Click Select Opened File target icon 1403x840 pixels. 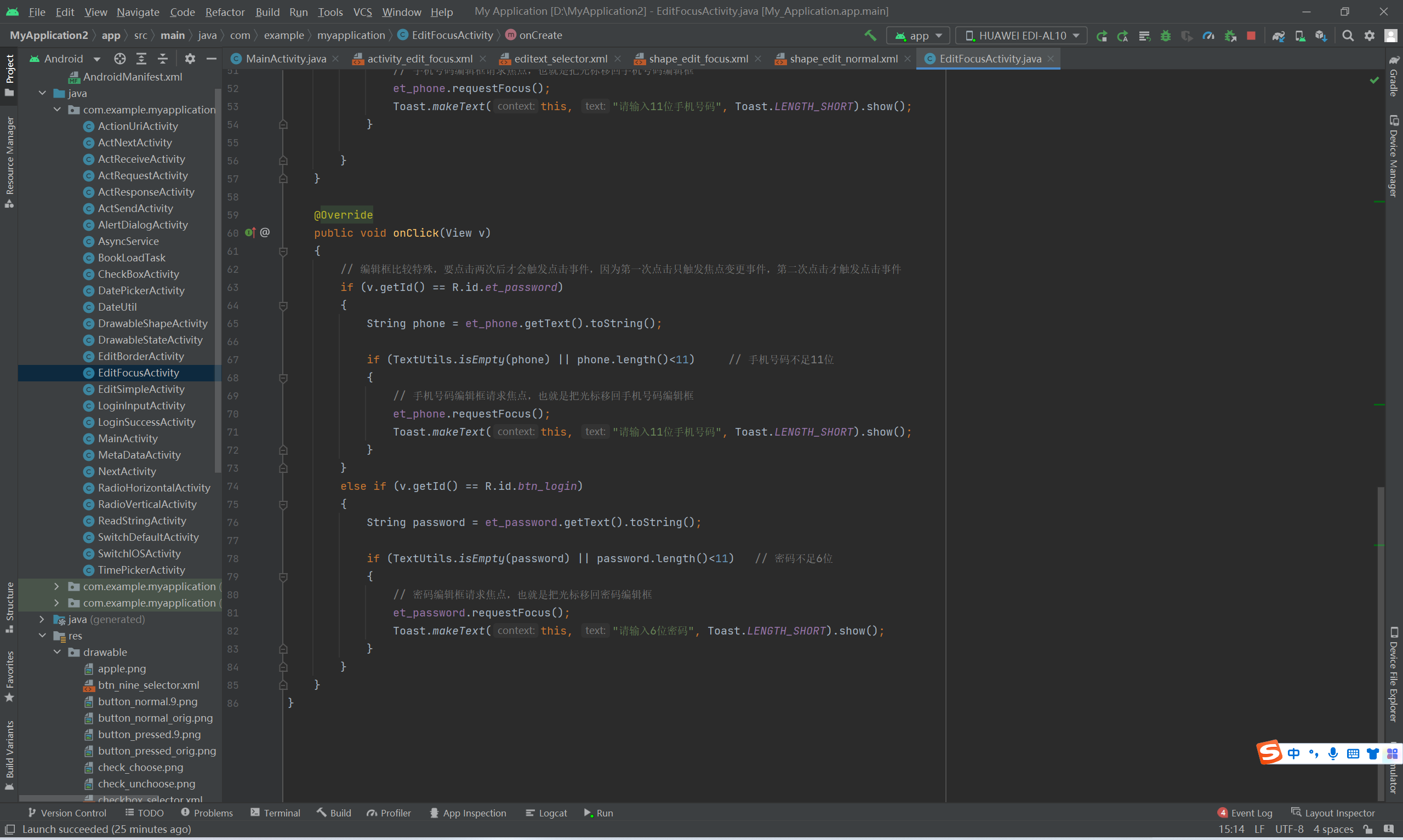click(119, 59)
